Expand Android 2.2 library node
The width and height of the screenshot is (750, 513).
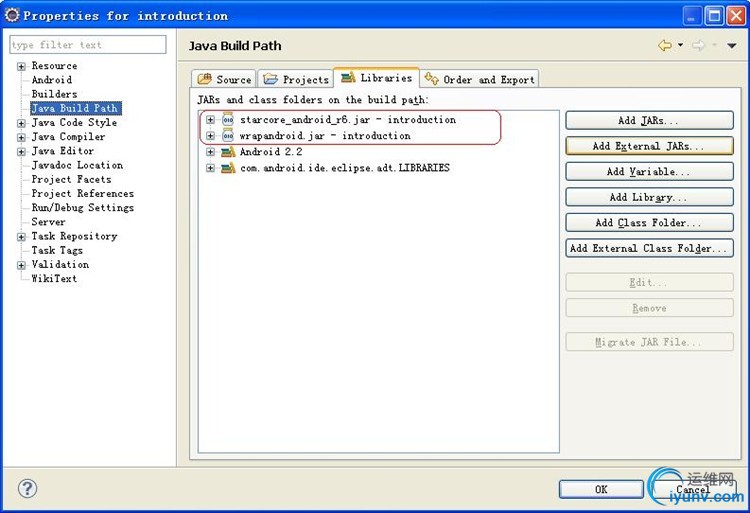pyautogui.click(x=210, y=152)
